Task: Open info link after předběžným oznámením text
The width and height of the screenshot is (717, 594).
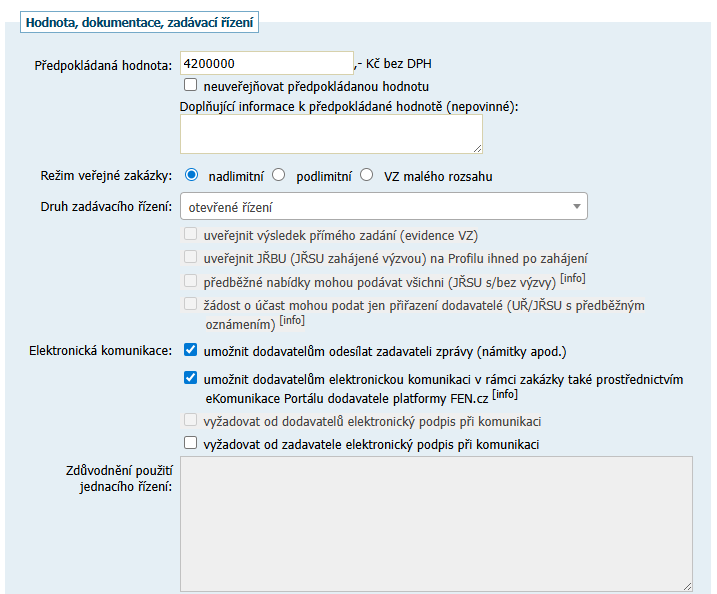Action: (292, 321)
